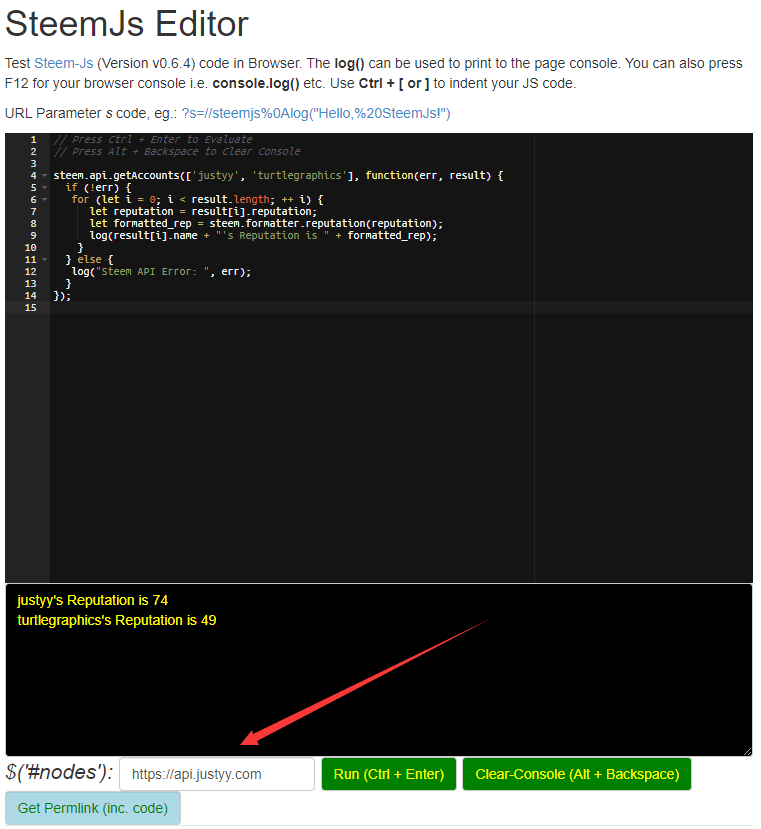Click the comment 'Press Alt + Backspace to Clear Console'

coord(177,152)
